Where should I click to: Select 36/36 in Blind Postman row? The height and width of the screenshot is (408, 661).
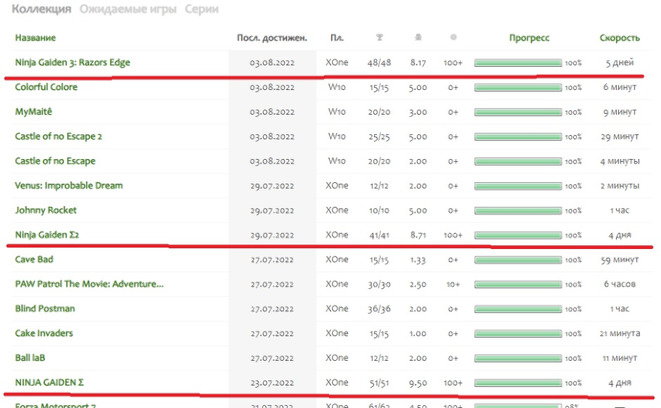(379, 309)
